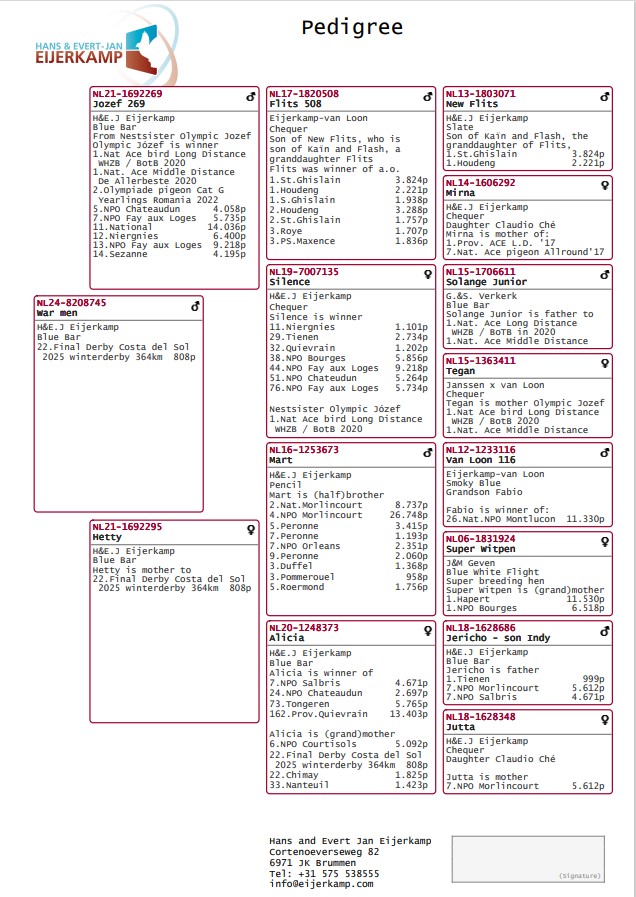Click ring number NL17-1820508 of Flits 508

(304, 93)
